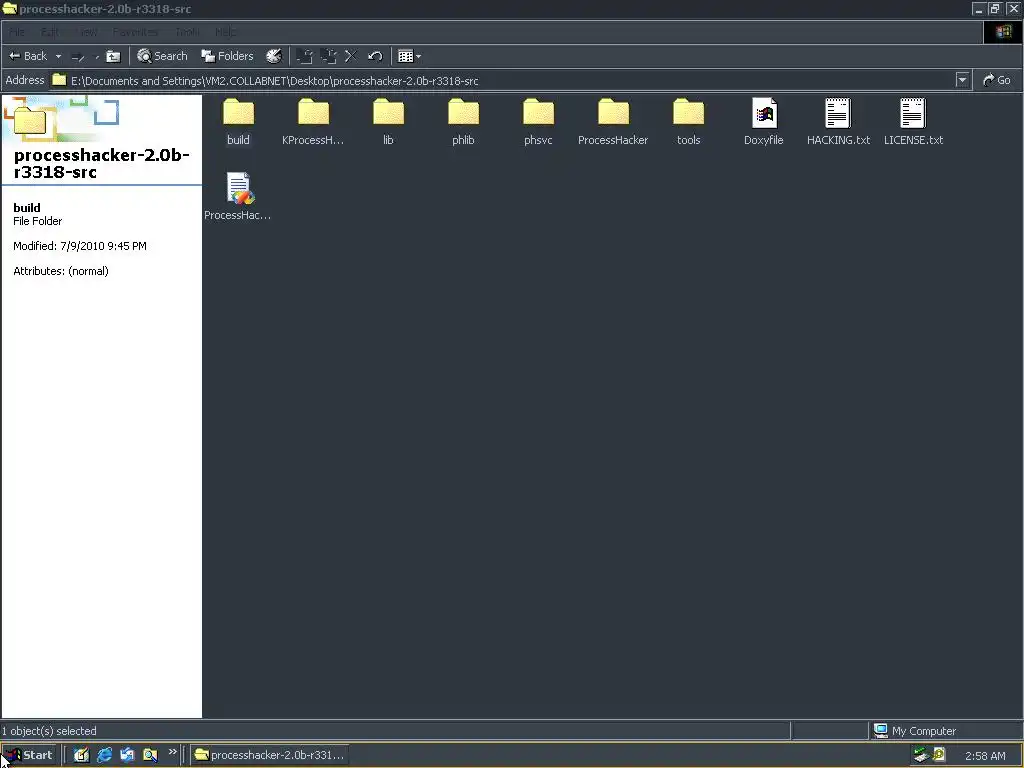Open the Favorites menu
Screen dimensions: 1024x768
[135, 32]
